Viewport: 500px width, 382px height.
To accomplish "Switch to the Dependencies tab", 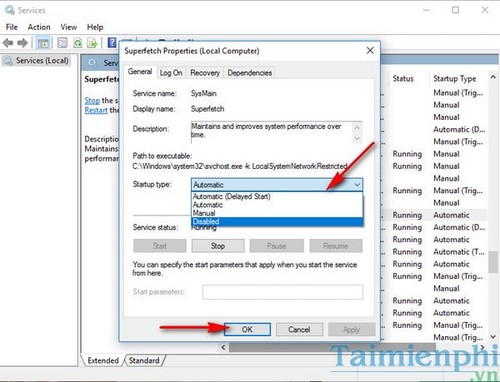I will point(250,73).
